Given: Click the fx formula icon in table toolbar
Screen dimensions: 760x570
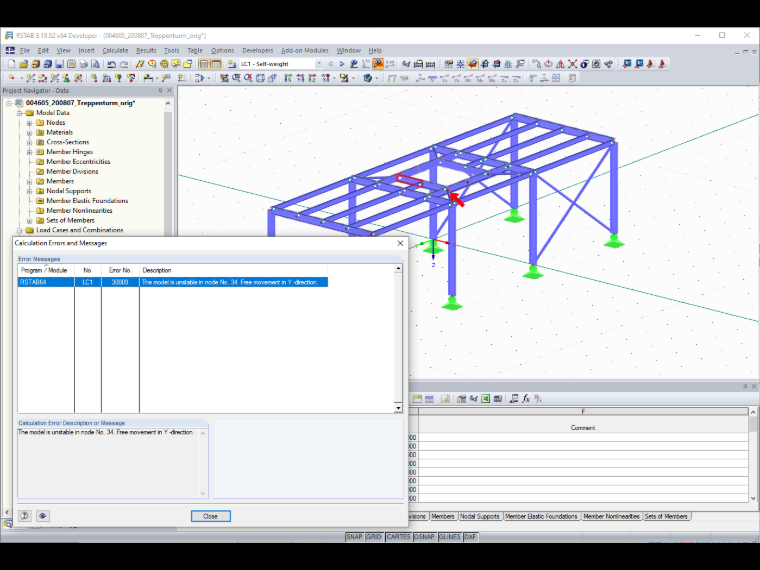Looking at the screenshot, I should pos(526,398).
